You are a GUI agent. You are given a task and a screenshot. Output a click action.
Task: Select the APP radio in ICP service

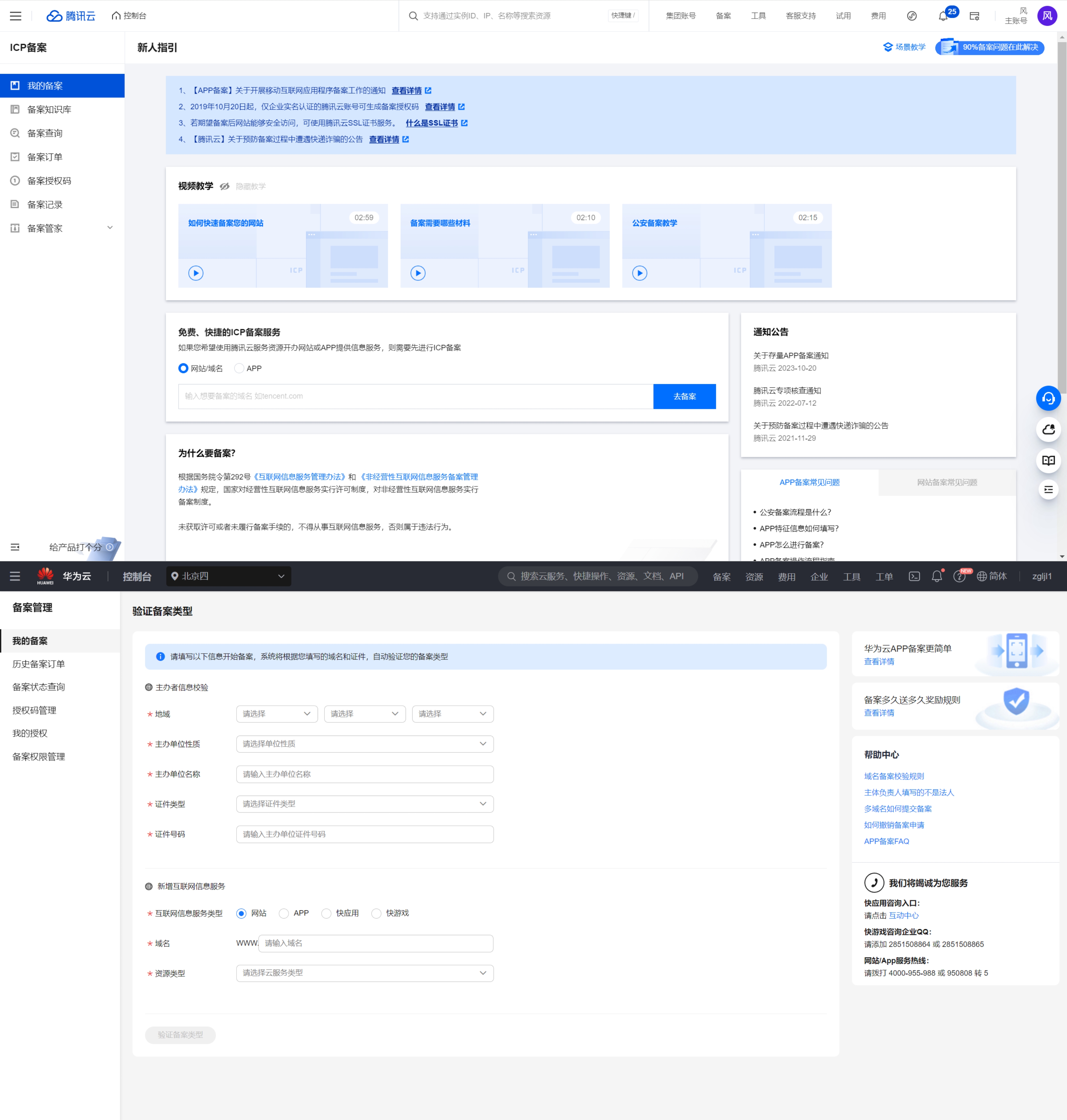pyautogui.click(x=240, y=368)
